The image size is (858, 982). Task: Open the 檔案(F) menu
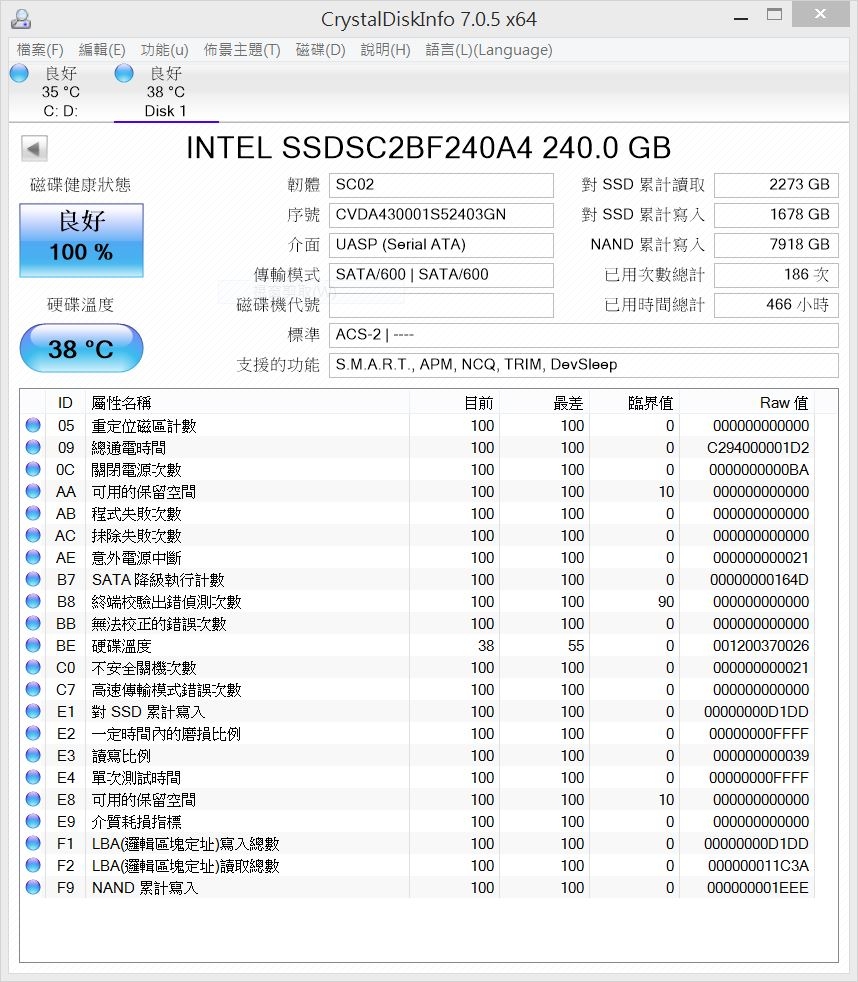click(40, 50)
